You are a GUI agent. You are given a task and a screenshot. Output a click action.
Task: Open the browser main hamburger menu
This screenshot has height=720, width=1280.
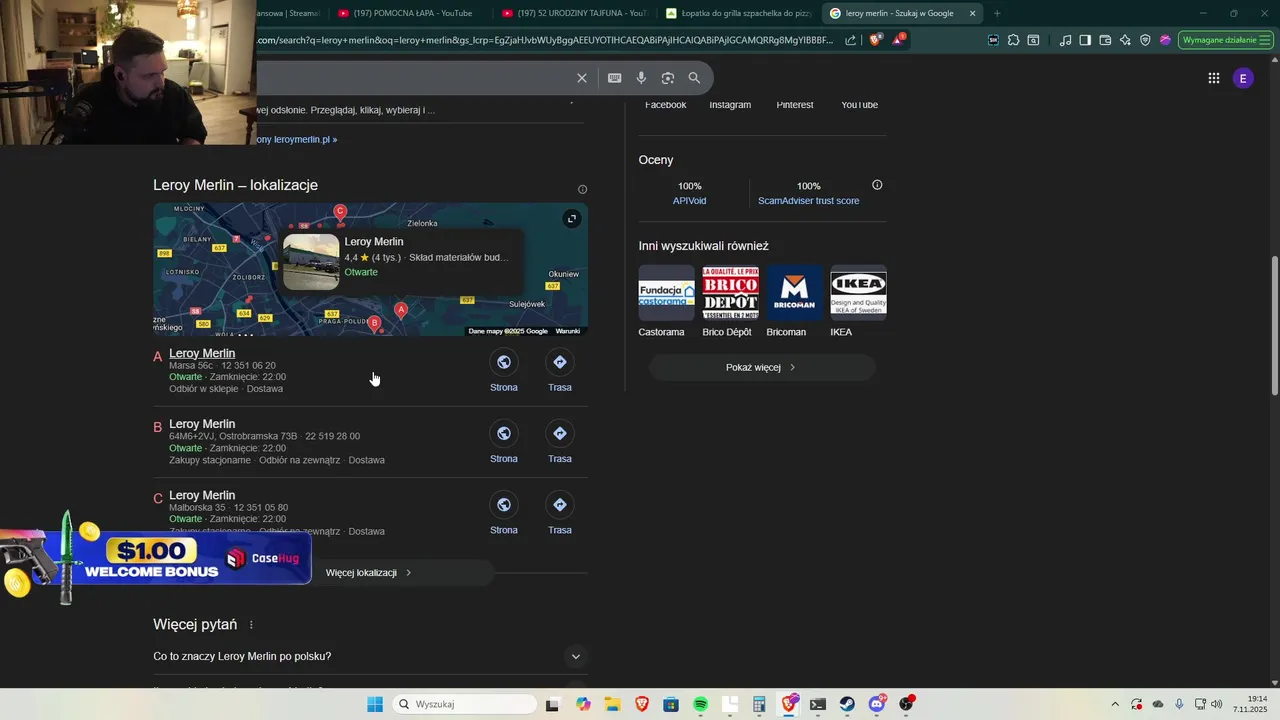tap(1264, 40)
